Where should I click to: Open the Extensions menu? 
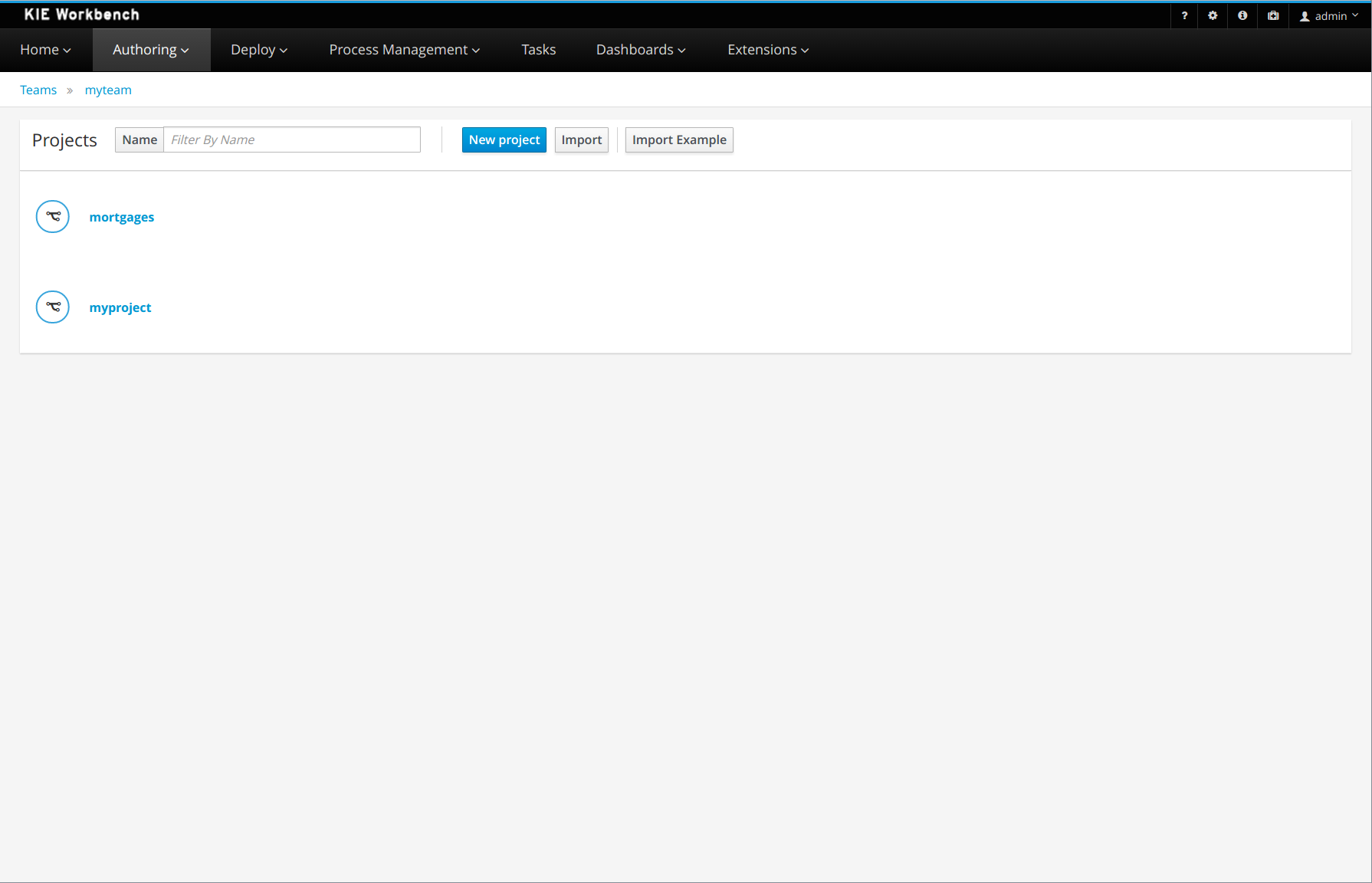tap(767, 50)
